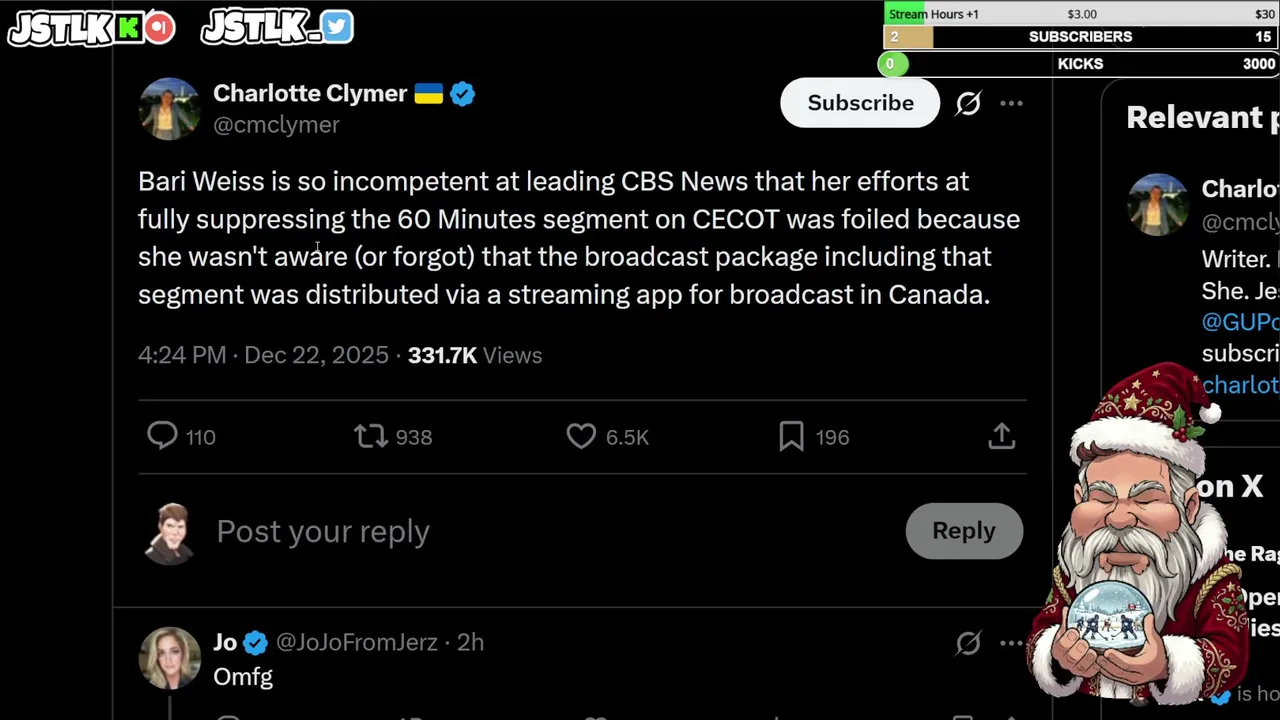The image size is (1280, 720).
Task: Repost the tweet via the retweet icon
Action: 371,436
